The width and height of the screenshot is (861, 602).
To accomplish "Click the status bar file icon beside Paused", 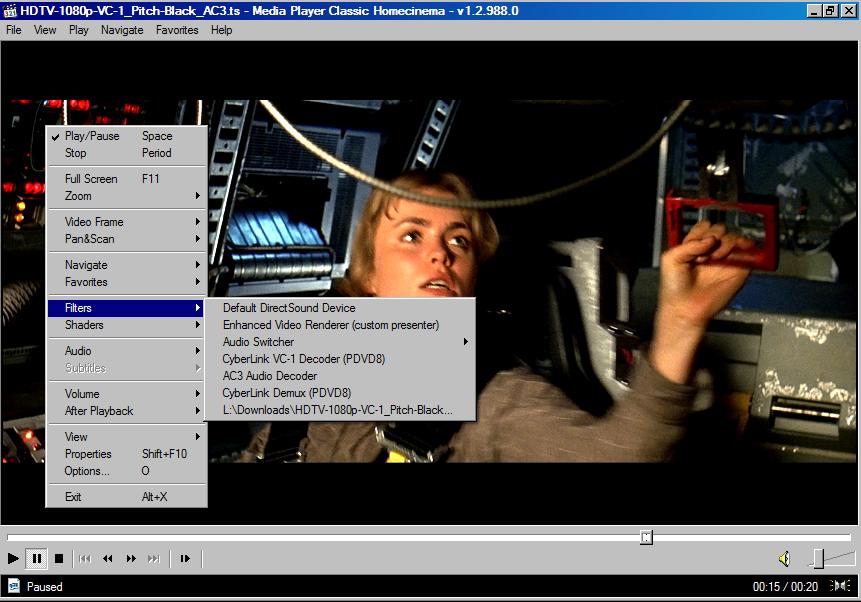I will [14, 586].
